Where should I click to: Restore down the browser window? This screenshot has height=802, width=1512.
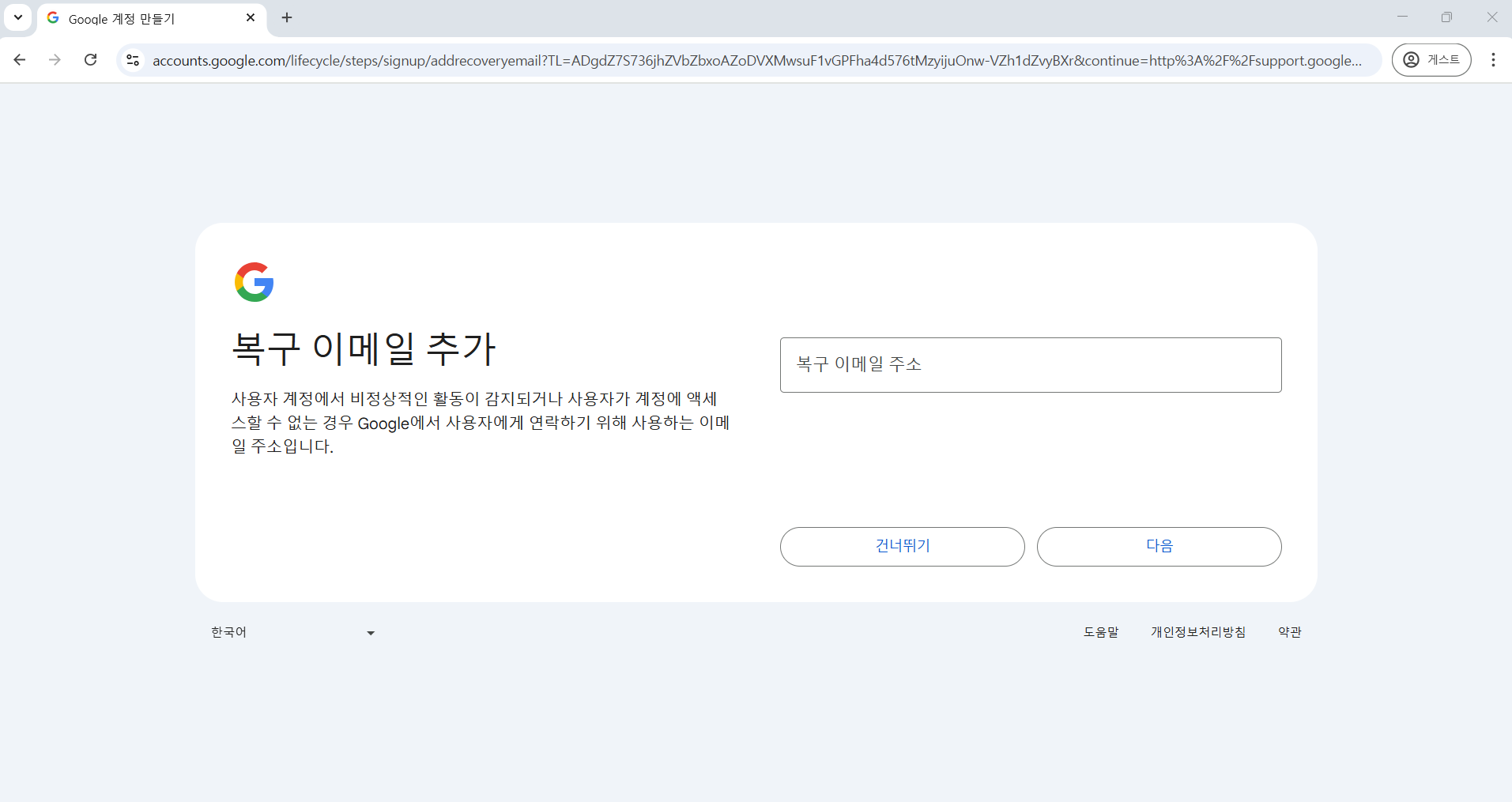coord(1446,17)
